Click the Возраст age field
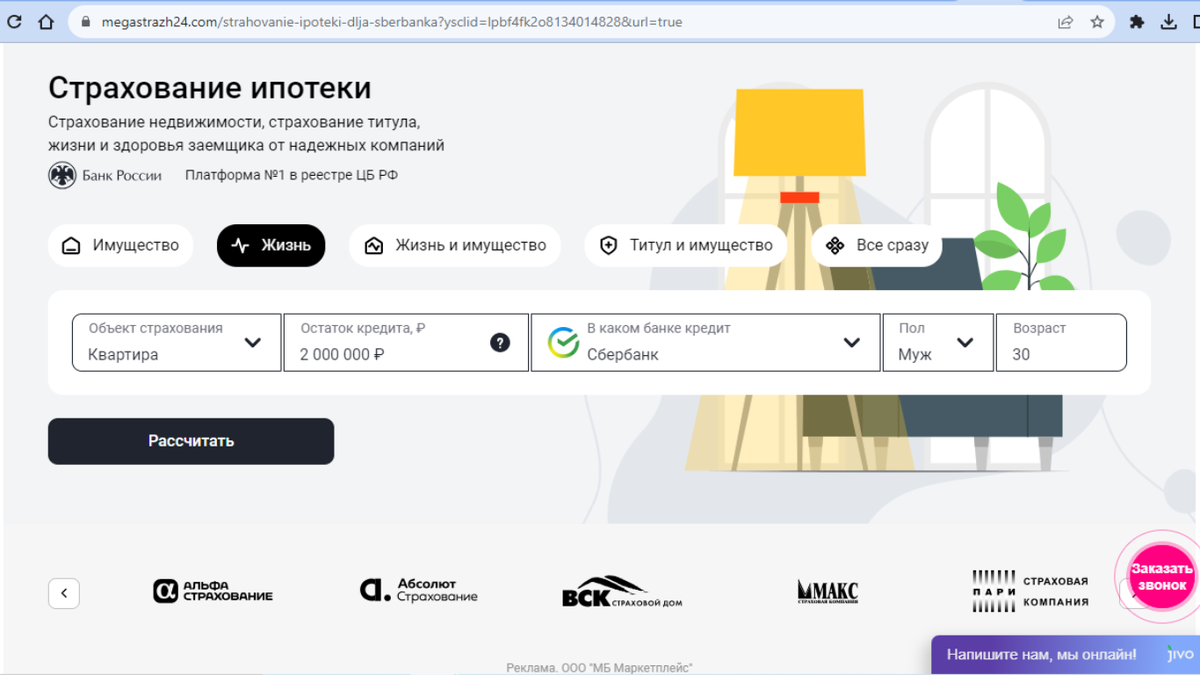The width and height of the screenshot is (1200, 675). click(x=1061, y=343)
